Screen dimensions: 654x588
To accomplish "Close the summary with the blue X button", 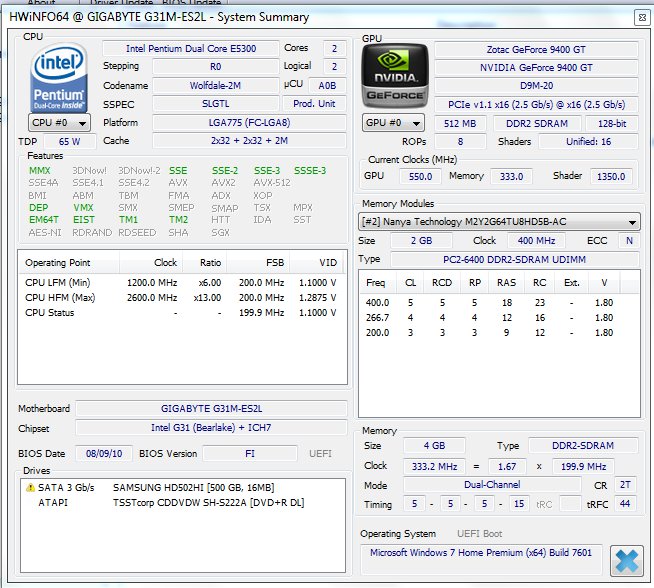I will coord(626,560).
